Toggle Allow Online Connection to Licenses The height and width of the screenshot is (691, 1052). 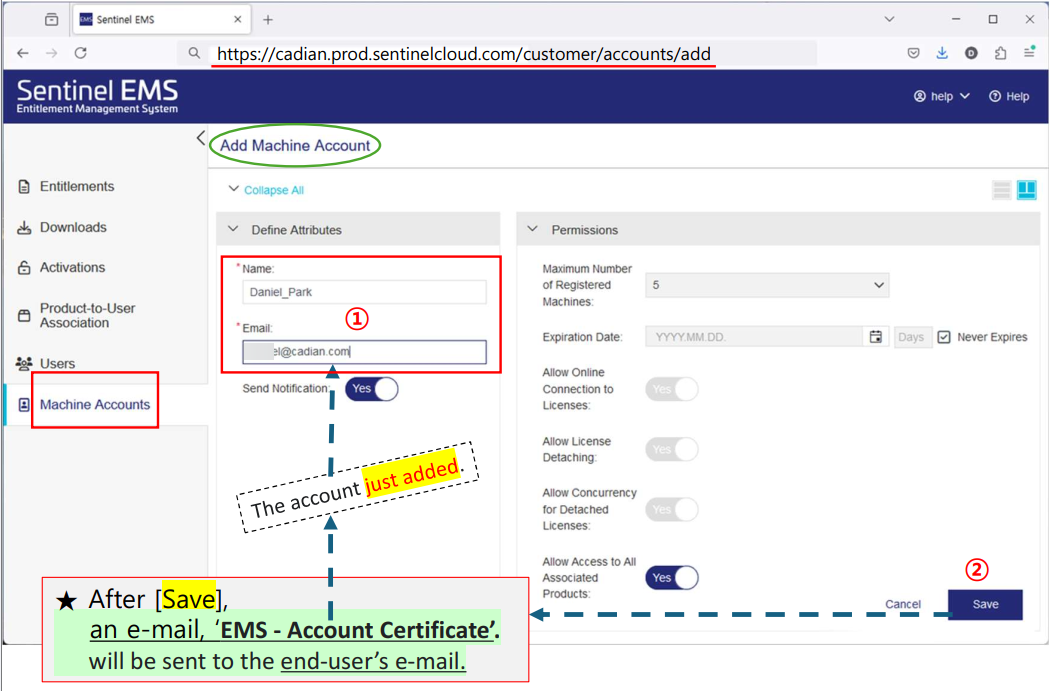pyautogui.click(x=672, y=389)
